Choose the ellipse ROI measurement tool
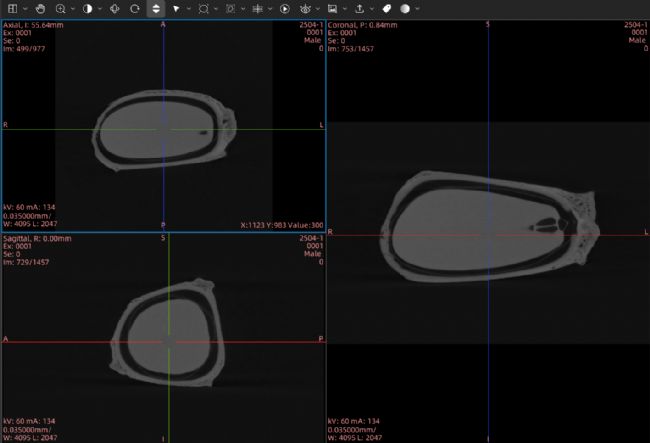 [x=204, y=8]
